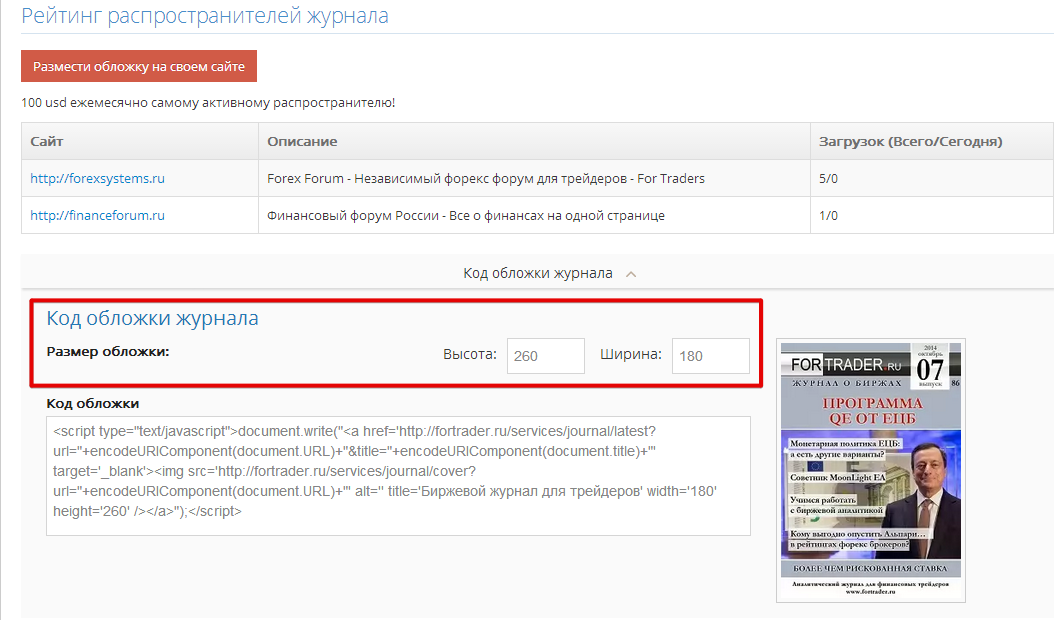Image resolution: width=1054 pixels, height=620 pixels.
Task: Select the Forex Forum description cell
Action: 534,178
